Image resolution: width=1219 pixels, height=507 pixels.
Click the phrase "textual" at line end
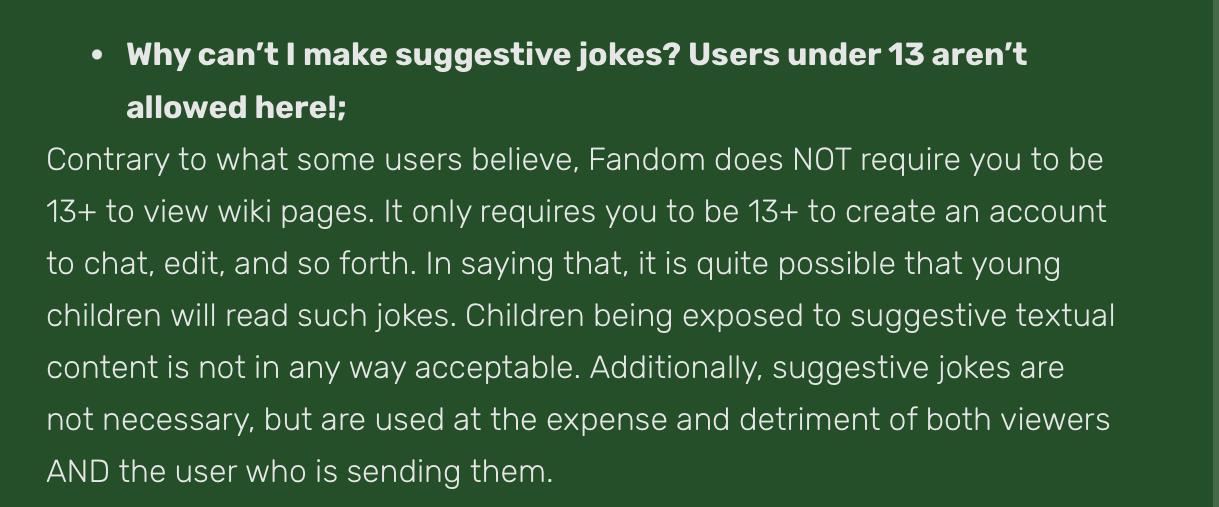click(1064, 316)
